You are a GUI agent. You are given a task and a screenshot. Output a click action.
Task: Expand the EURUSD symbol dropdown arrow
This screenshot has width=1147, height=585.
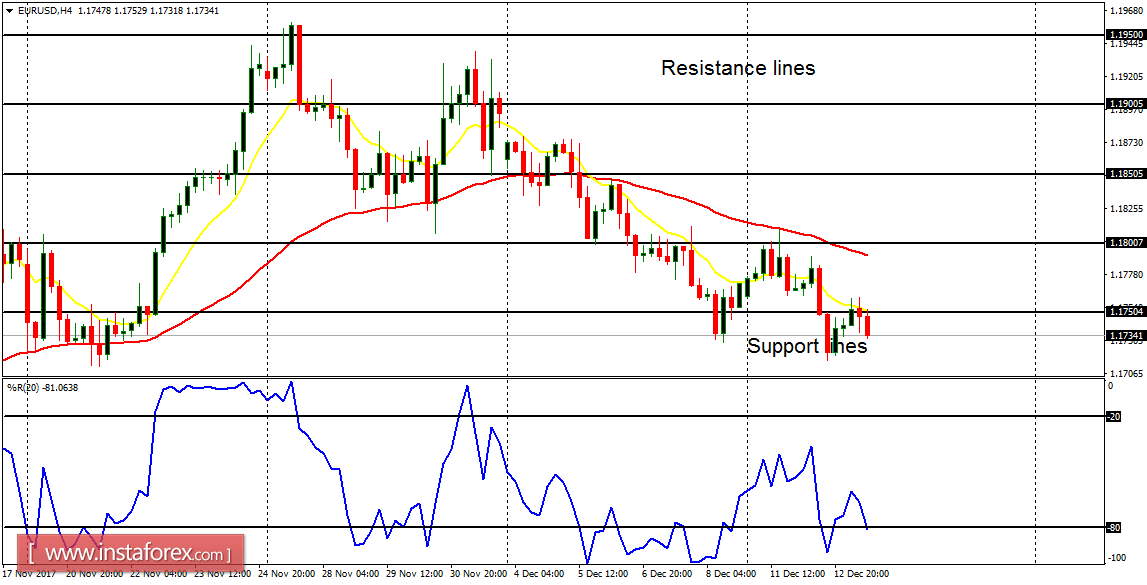click(10, 9)
